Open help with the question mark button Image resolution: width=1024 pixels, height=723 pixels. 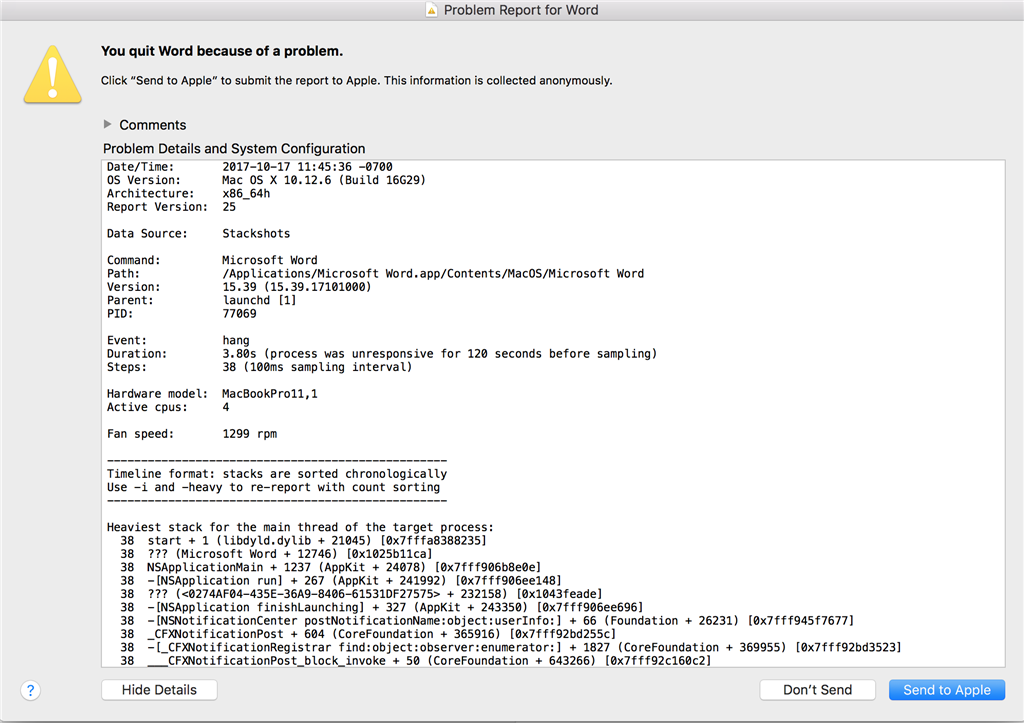click(x=30, y=690)
